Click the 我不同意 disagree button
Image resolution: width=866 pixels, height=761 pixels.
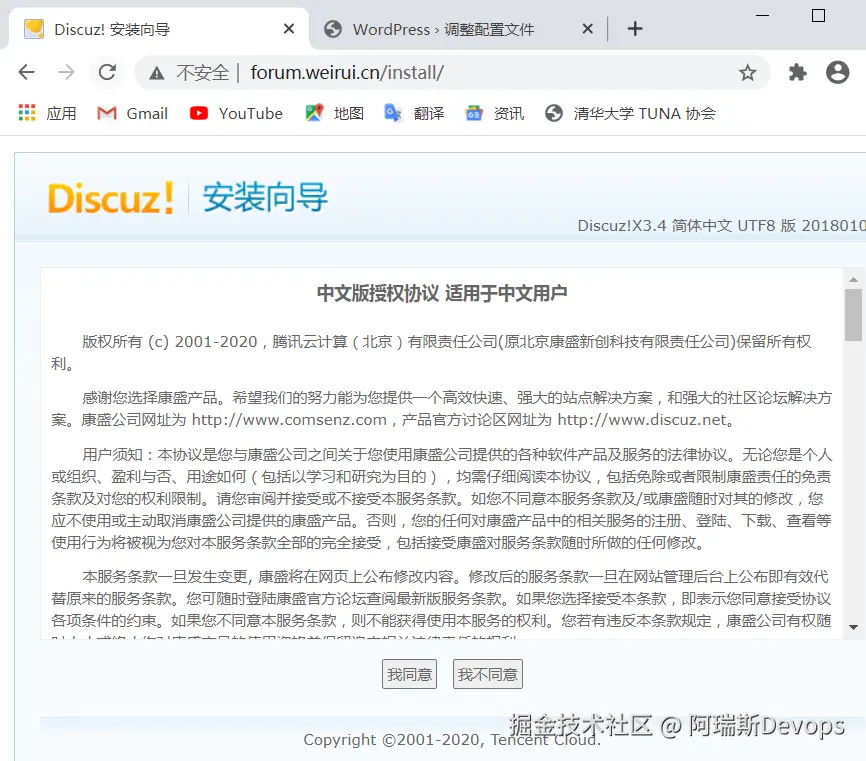(488, 674)
